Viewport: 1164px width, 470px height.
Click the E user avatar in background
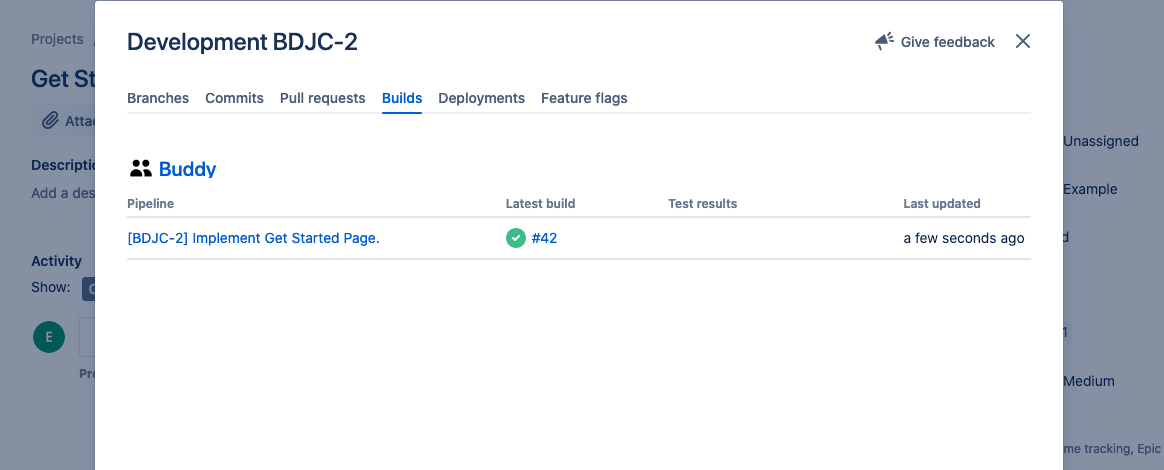point(49,336)
